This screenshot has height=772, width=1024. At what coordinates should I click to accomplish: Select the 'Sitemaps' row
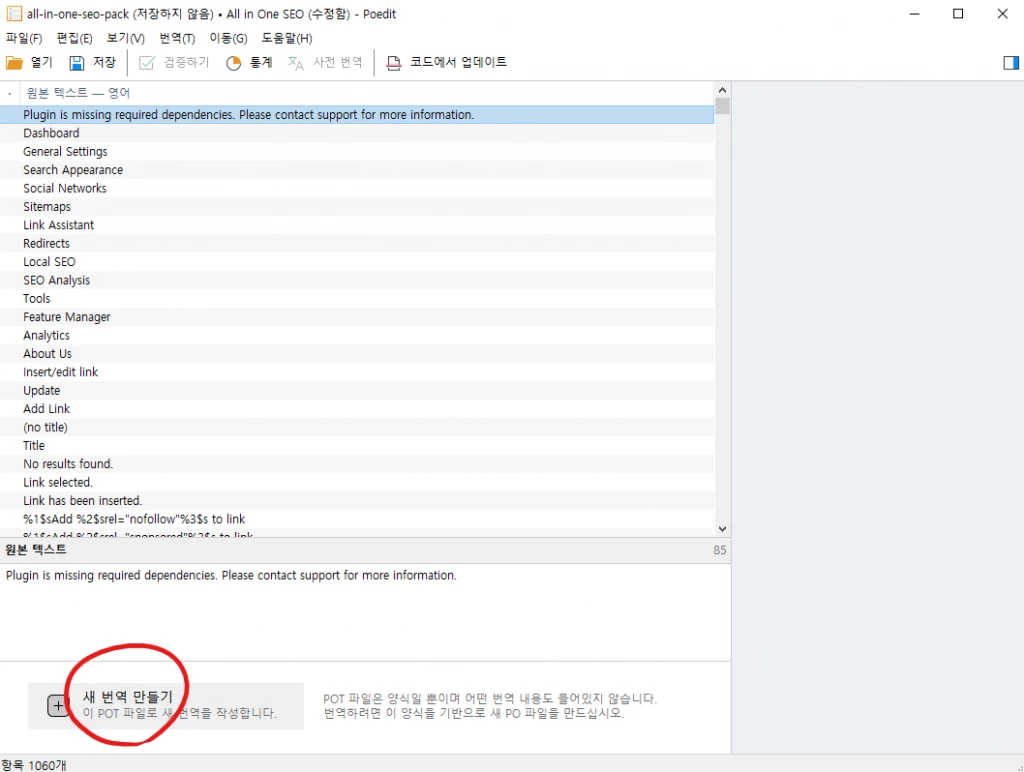357,206
